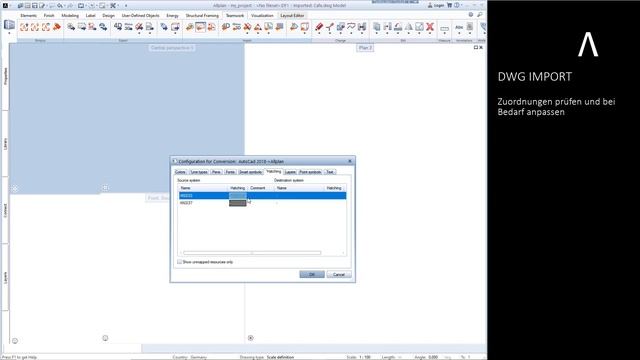The image size is (640, 360).
Task: Open the Layout Editor ribbon tab
Action: pyautogui.click(x=292, y=16)
